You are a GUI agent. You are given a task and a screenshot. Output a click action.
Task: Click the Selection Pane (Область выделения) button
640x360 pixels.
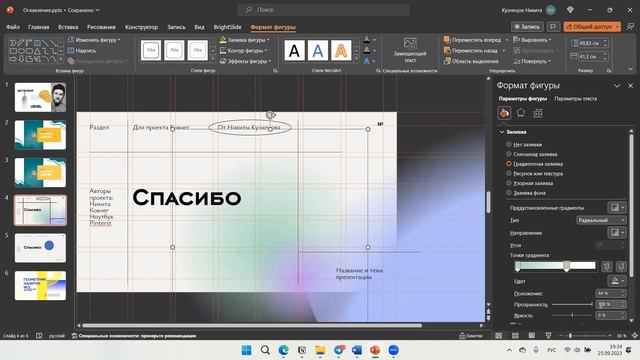(x=471, y=61)
